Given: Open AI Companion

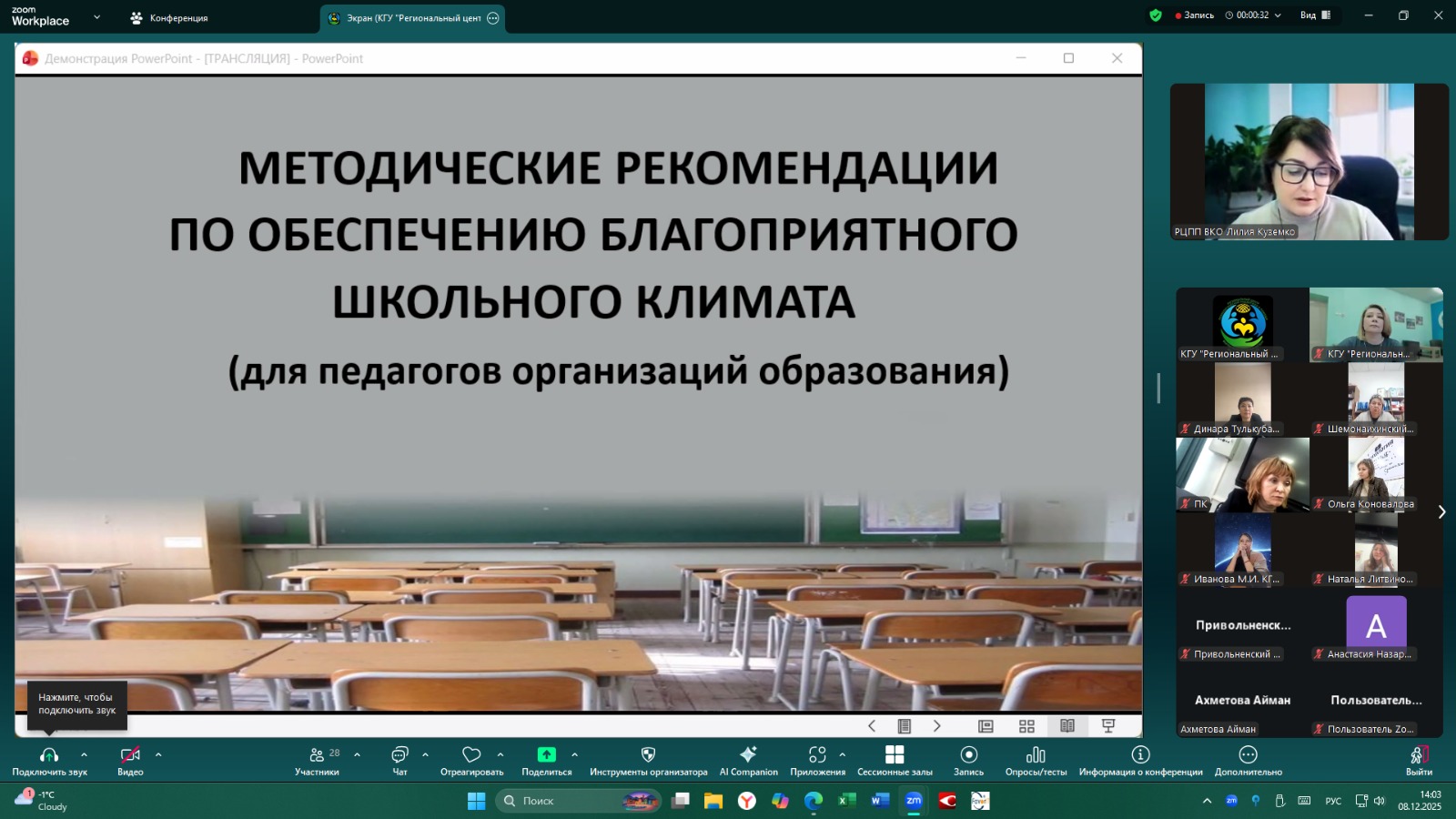Looking at the screenshot, I should 748,760.
